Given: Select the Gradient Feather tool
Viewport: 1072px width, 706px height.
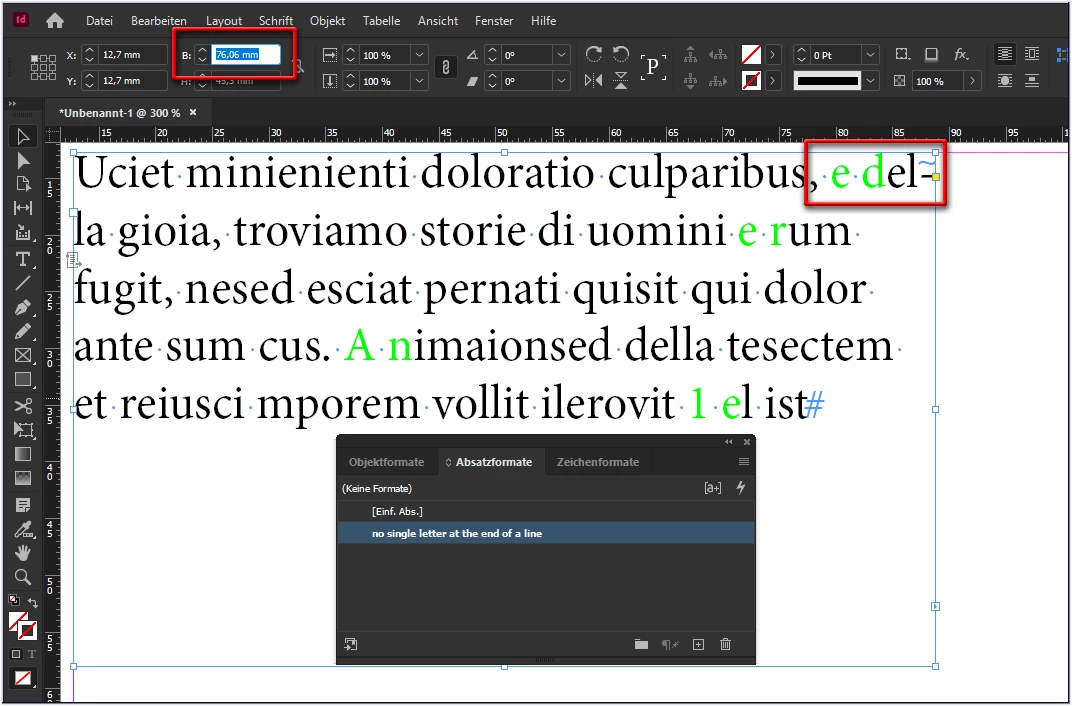Looking at the screenshot, I should [x=23, y=478].
